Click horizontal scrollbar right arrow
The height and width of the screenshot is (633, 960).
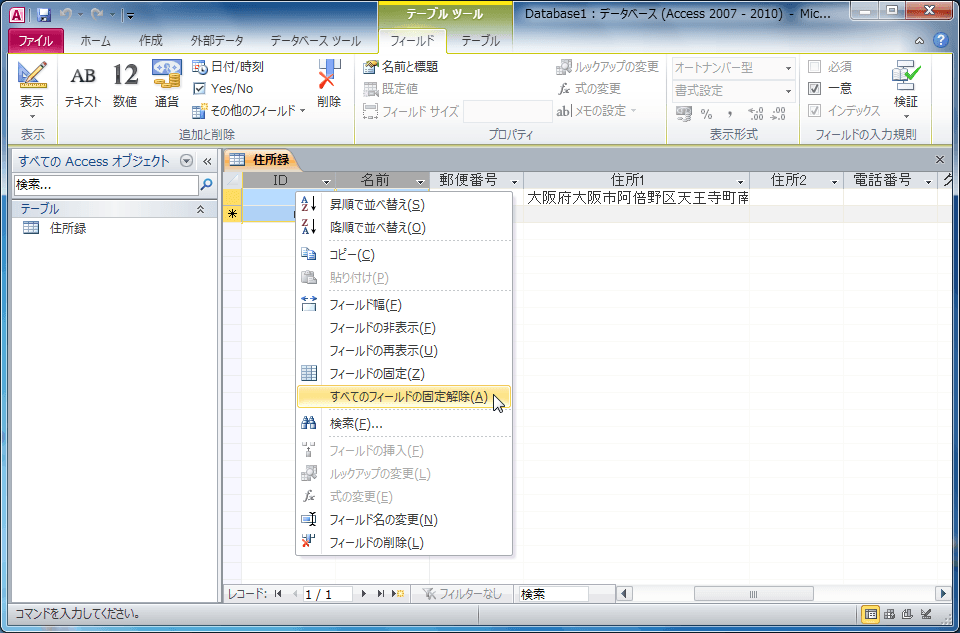tap(943, 593)
